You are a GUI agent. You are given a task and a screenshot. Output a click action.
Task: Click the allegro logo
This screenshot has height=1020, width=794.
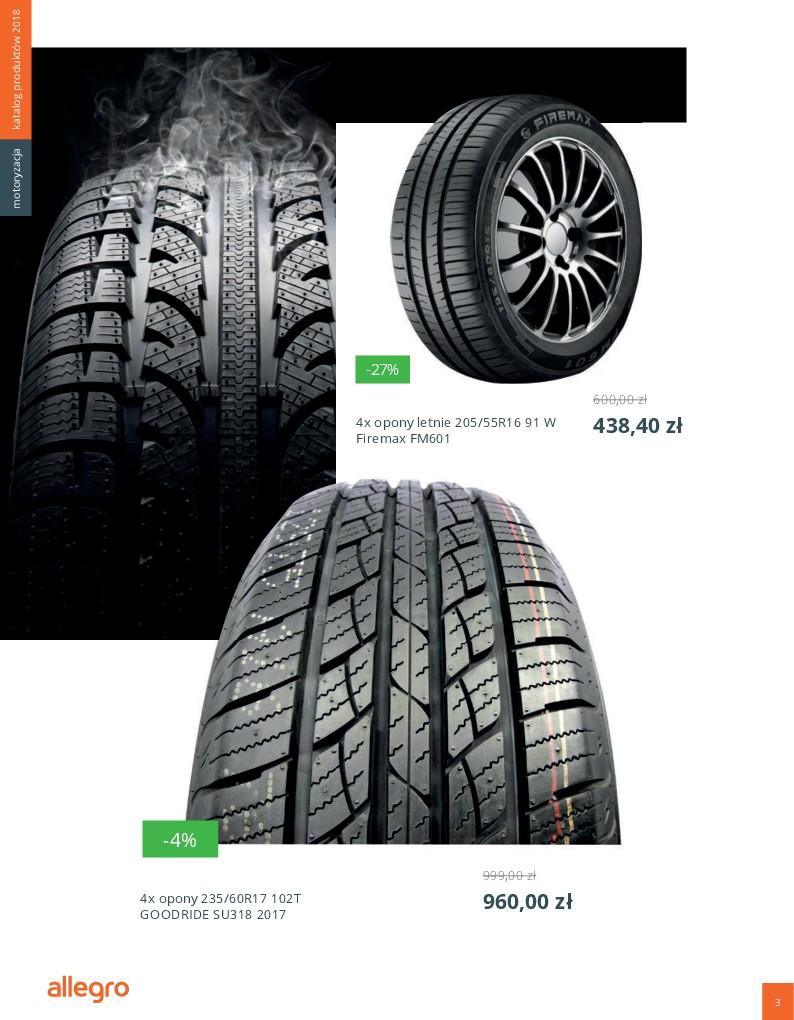click(x=88, y=989)
